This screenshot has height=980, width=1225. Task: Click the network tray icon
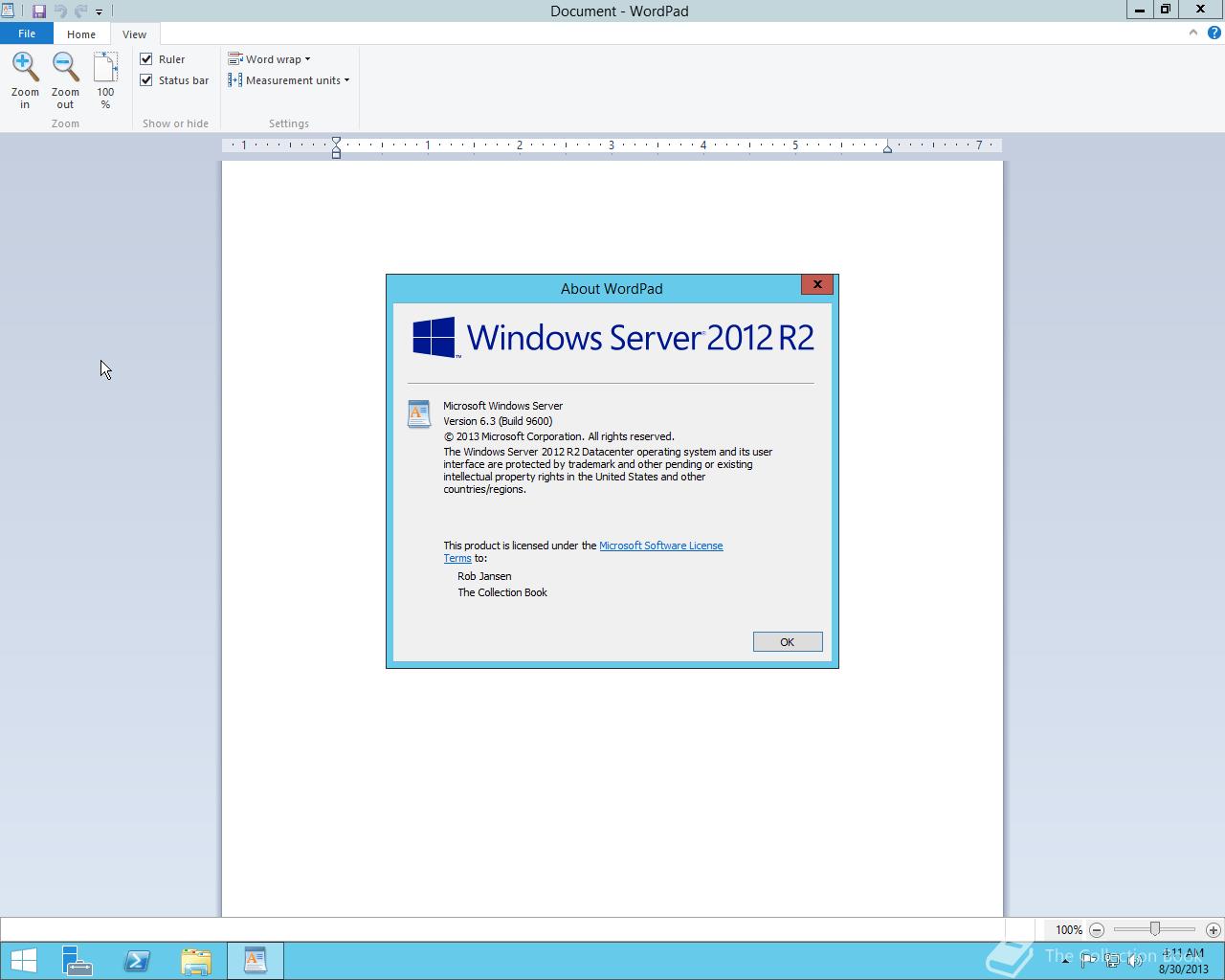point(1112,961)
